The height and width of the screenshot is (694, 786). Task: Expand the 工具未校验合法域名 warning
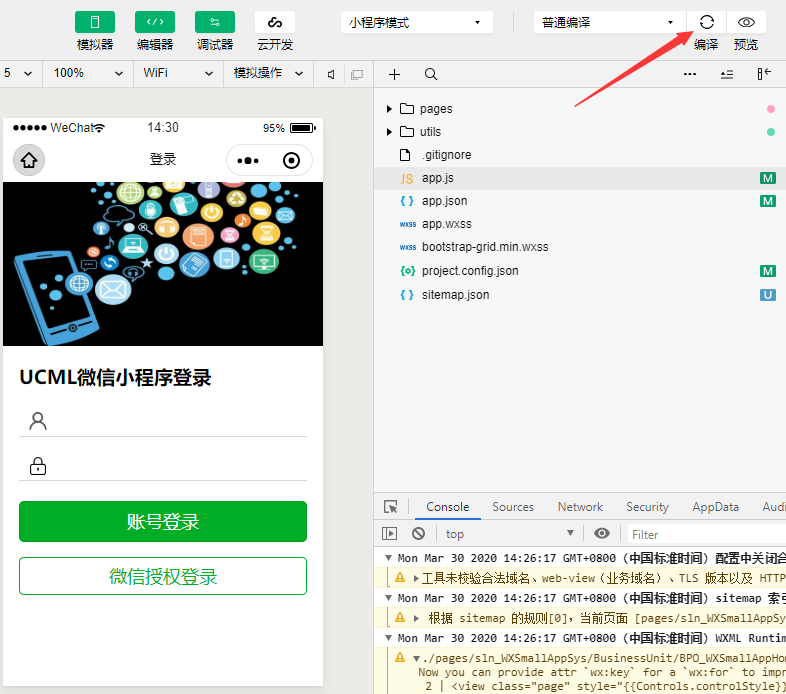coord(416,579)
